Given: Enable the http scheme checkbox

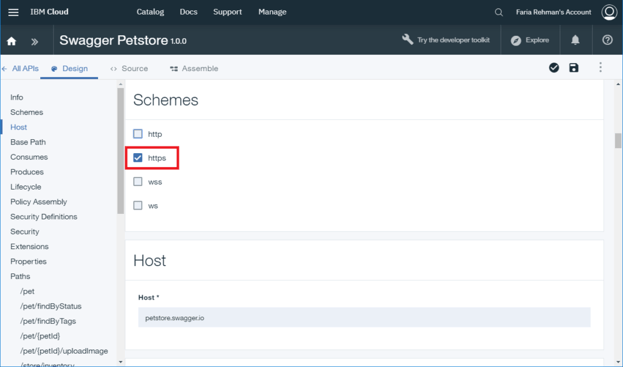Looking at the screenshot, I should 137,134.
